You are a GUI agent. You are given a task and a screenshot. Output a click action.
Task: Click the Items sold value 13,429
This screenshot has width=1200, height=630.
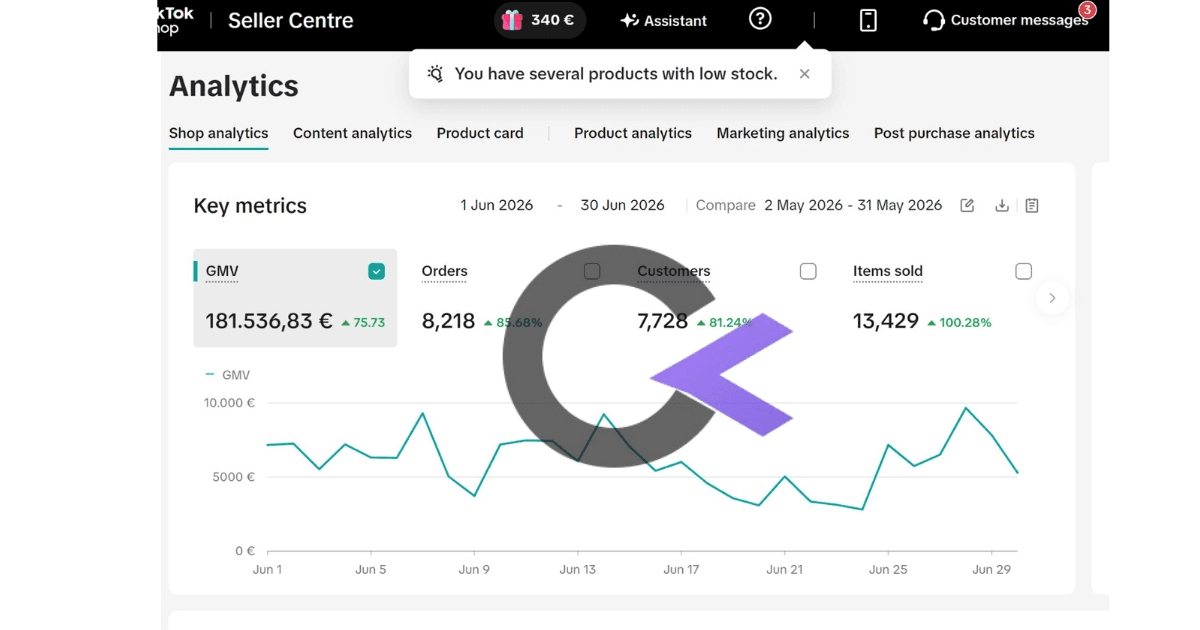pyautogui.click(x=886, y=321)
